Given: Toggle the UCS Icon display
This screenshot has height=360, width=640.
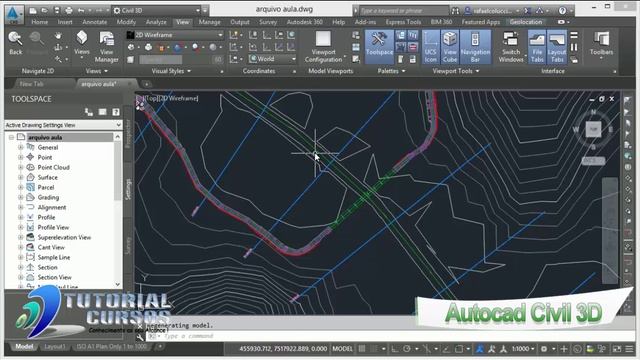Looking at the screenshot, I should pyautogui.click(x=430, y=47).
